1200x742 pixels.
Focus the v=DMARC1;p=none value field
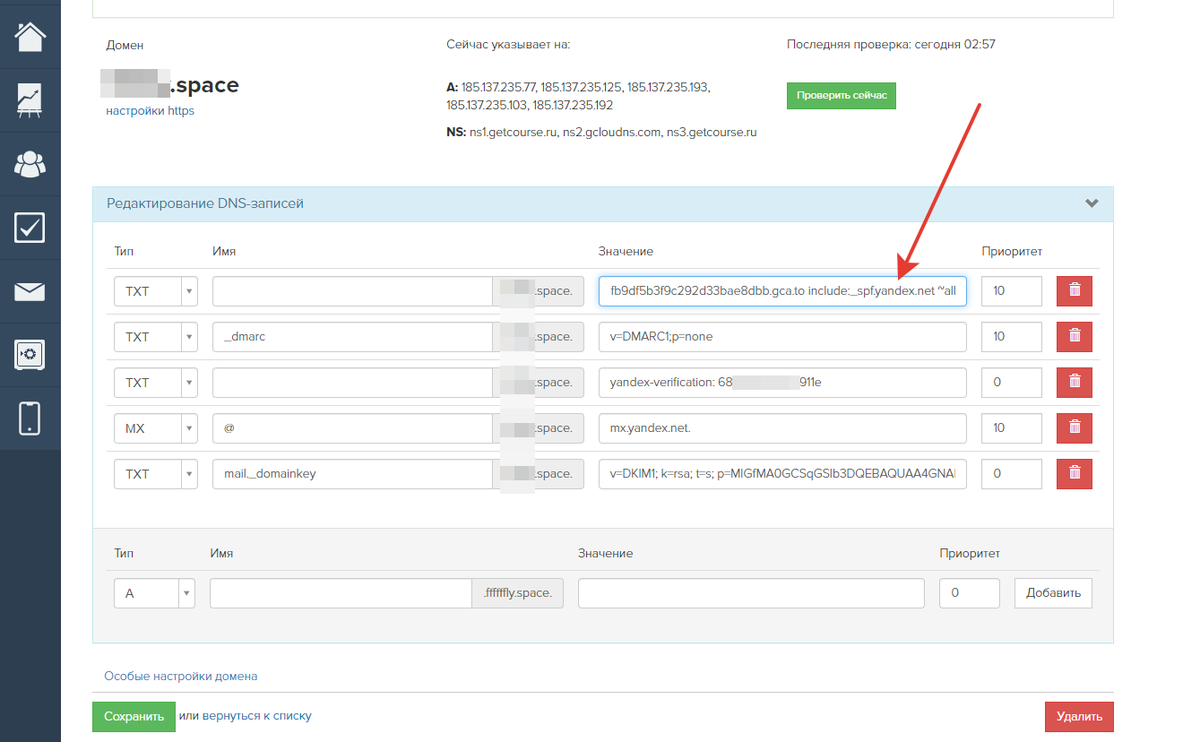point(782,337)
